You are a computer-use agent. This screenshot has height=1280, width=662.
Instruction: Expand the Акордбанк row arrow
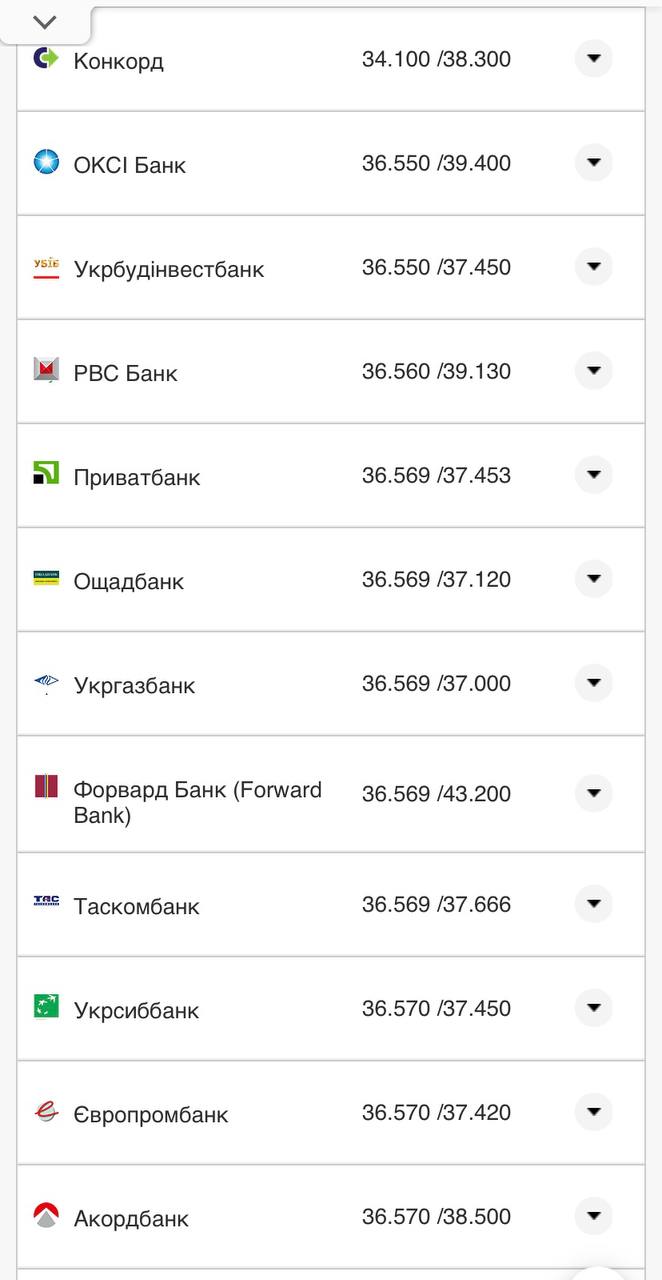[x=593, y=1216]
